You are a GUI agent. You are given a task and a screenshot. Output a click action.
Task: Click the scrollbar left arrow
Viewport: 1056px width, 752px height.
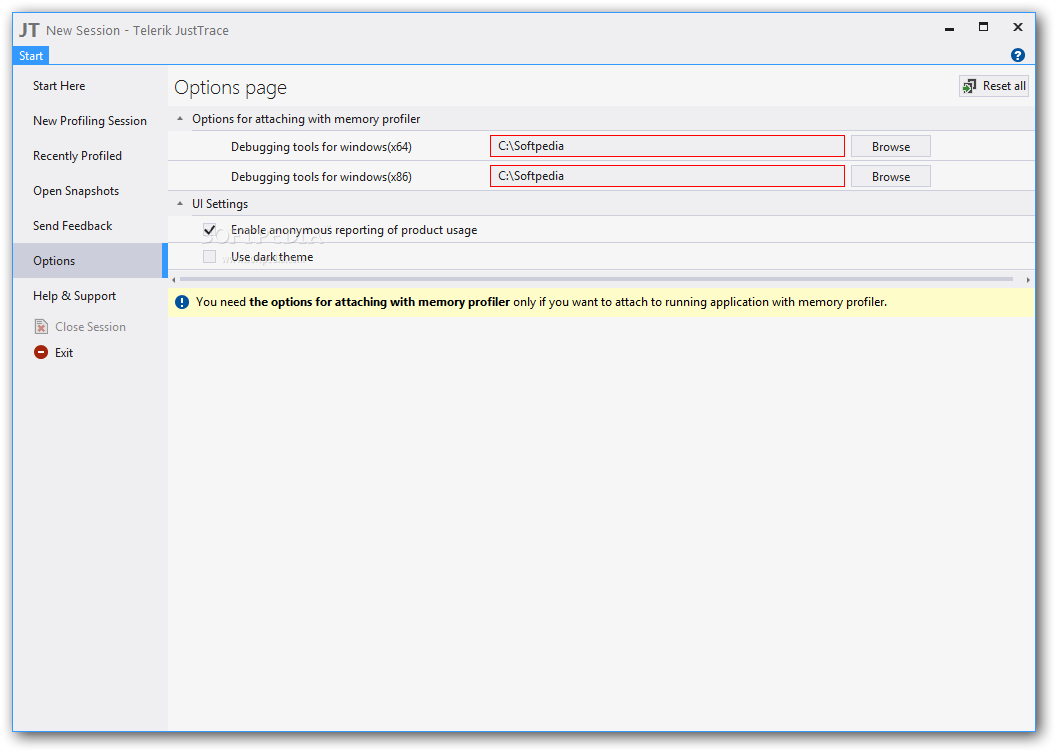(x=174, y=279)
